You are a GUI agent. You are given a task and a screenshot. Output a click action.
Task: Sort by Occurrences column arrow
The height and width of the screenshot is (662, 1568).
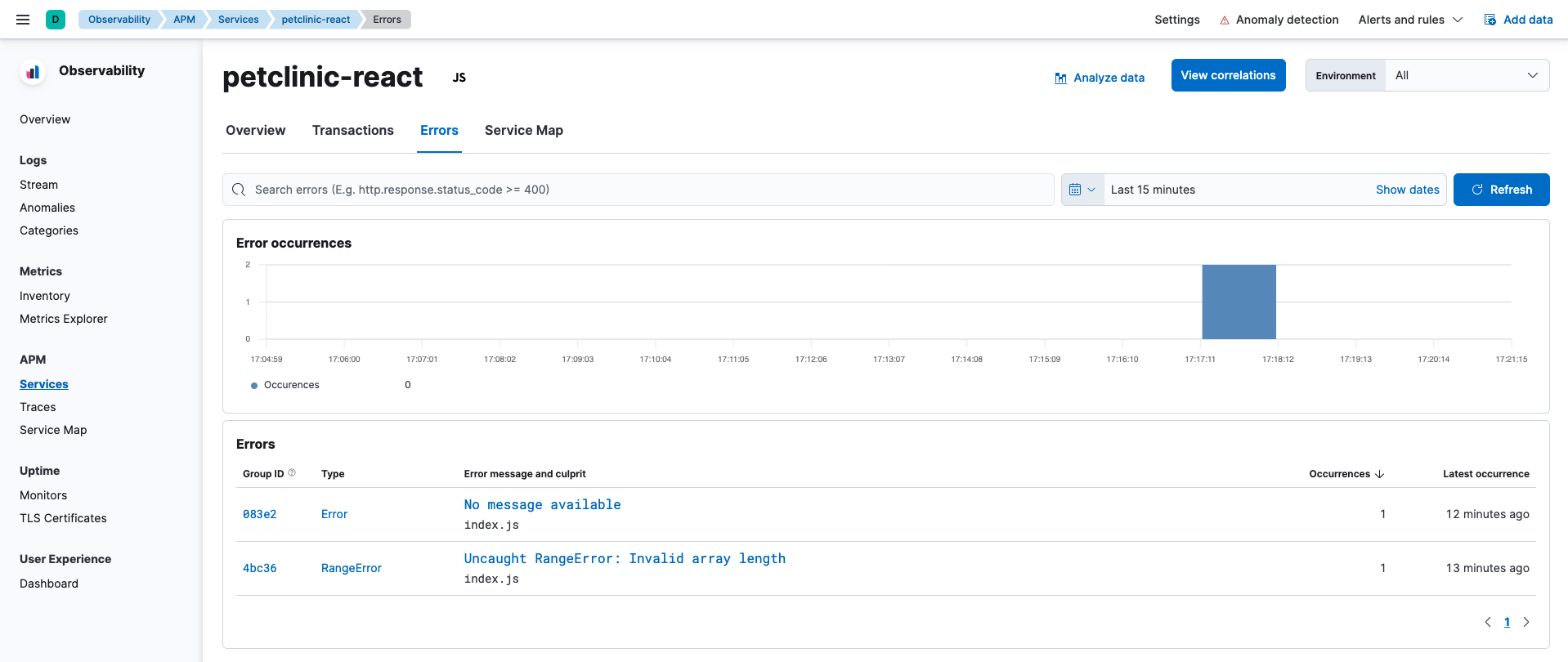click(1380, 474)
